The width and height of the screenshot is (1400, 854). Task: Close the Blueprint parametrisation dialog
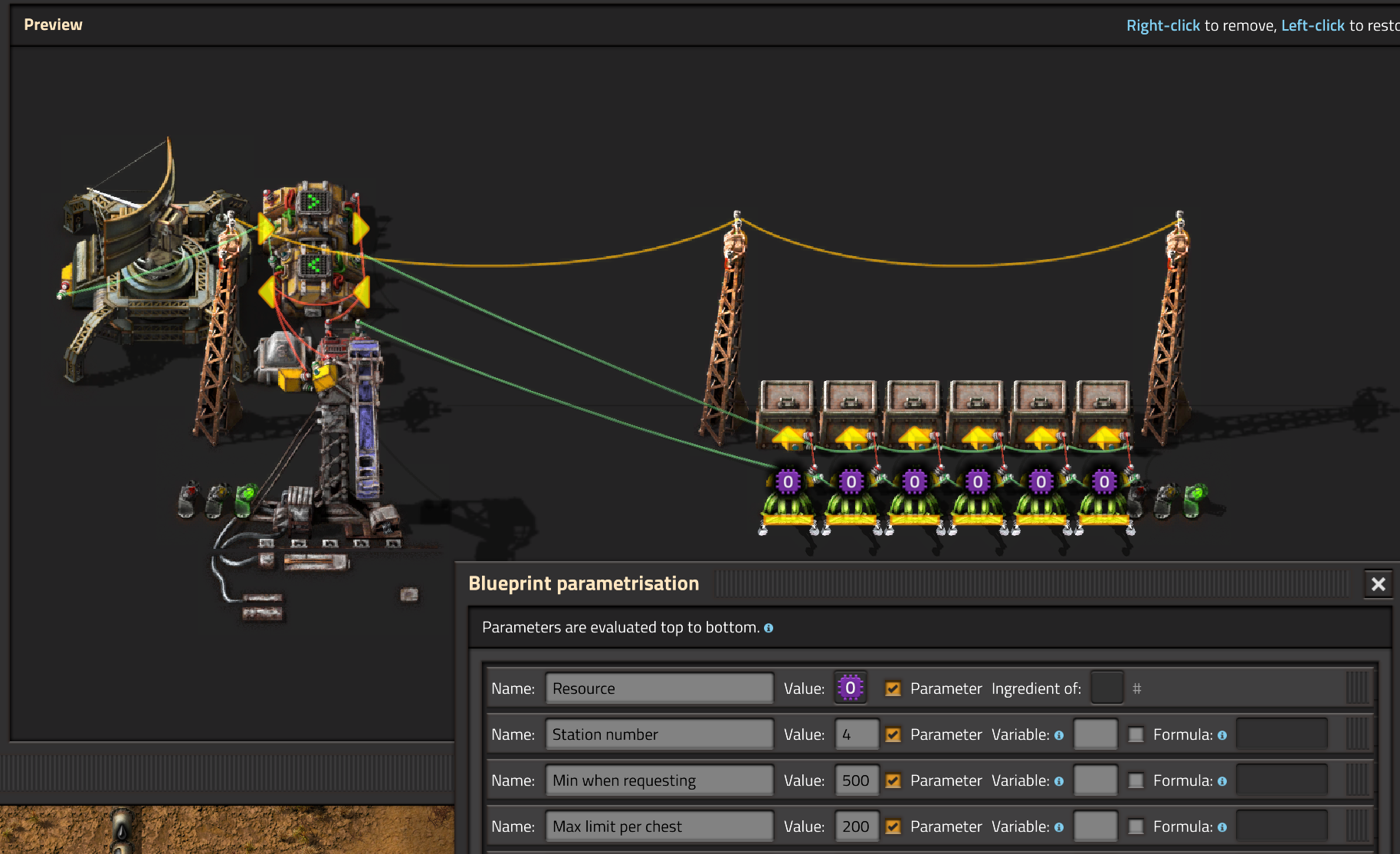coord(1378,584)
